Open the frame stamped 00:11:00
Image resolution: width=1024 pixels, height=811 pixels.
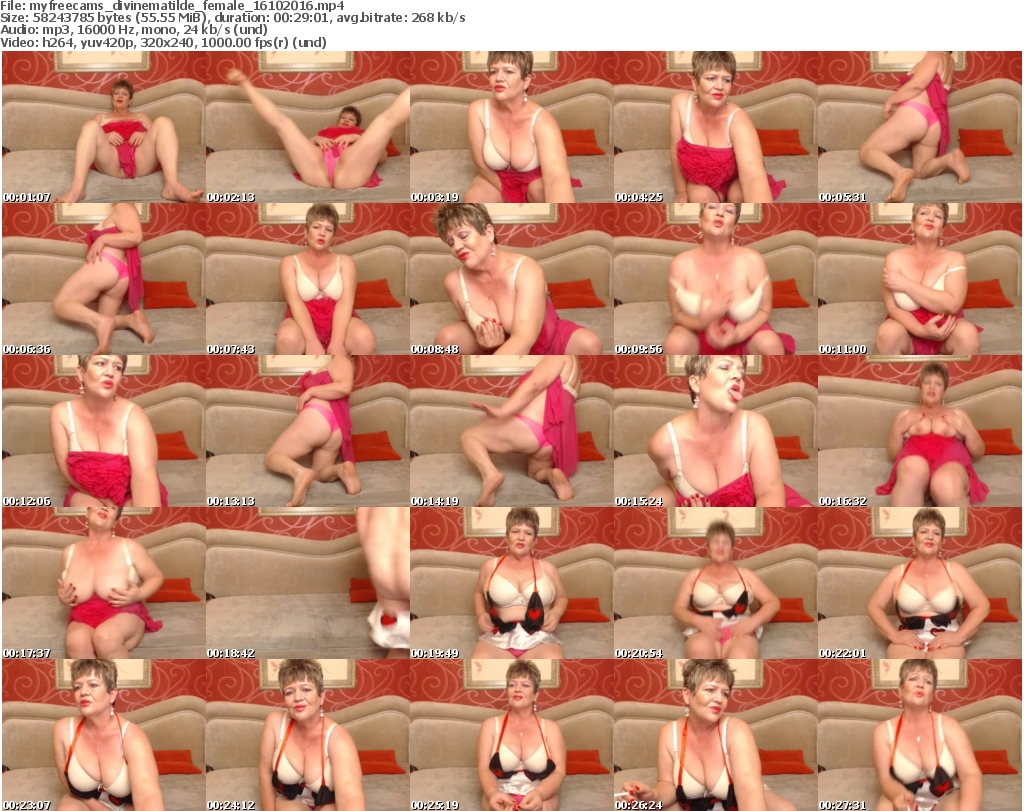[x=920, y=279]
